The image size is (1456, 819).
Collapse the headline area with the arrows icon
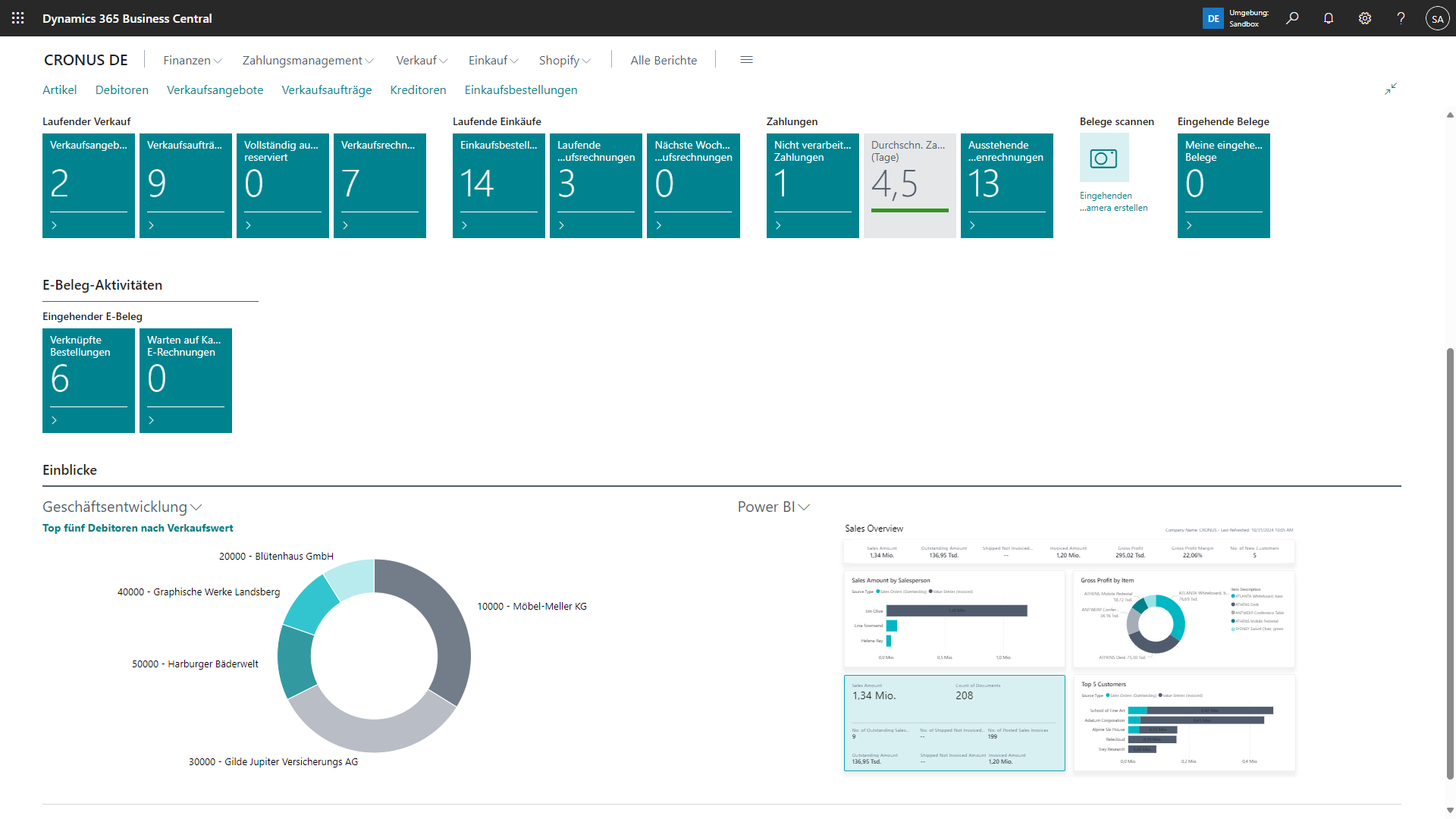(1392, 89)
